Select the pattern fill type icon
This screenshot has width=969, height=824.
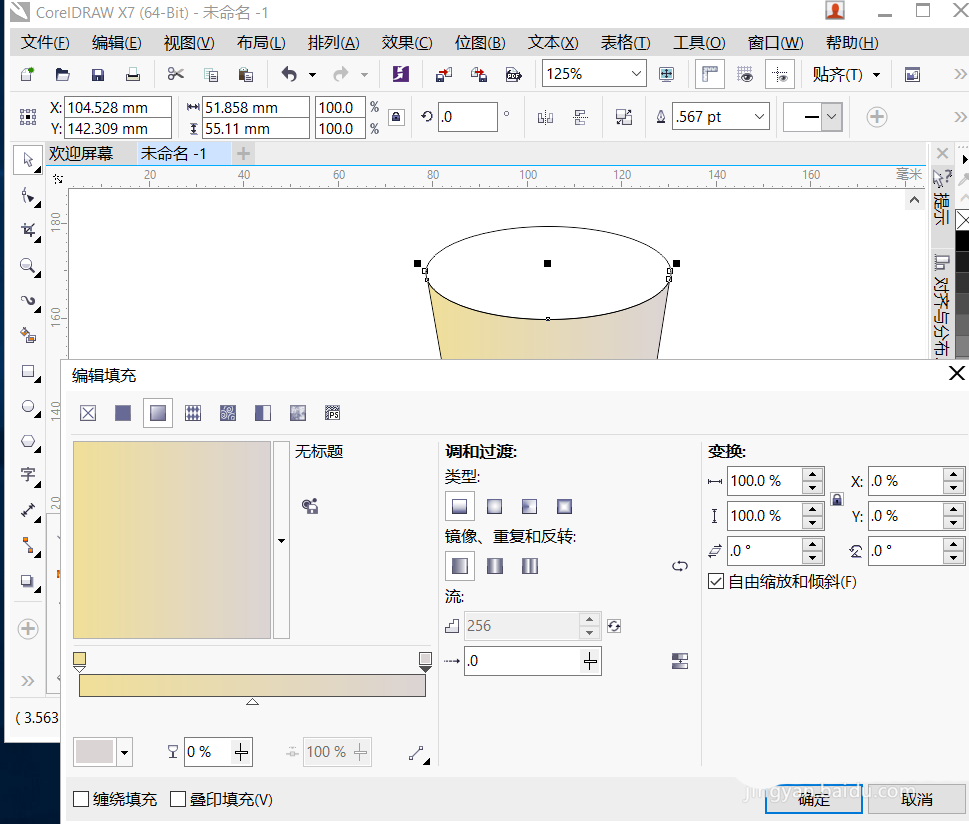tap(192, 412)
